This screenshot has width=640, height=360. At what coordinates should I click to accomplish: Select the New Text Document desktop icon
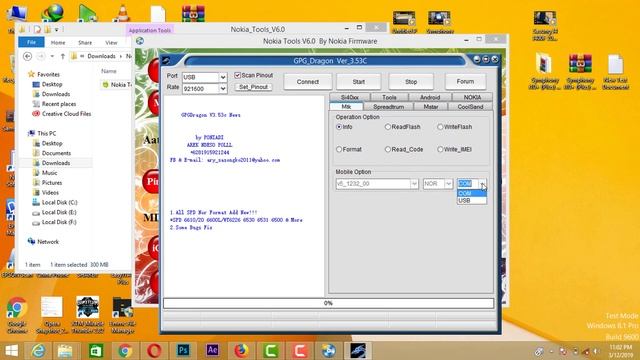pyautogui.click(x=615, y=72)
